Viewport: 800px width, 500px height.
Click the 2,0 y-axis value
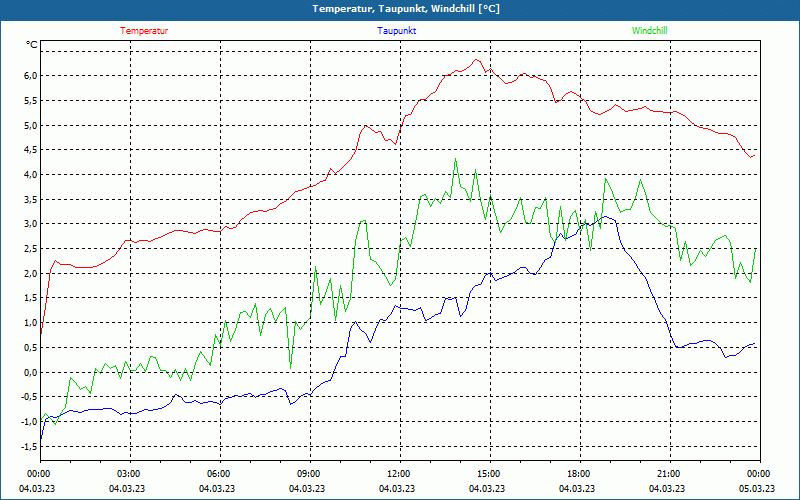[31, 273]
